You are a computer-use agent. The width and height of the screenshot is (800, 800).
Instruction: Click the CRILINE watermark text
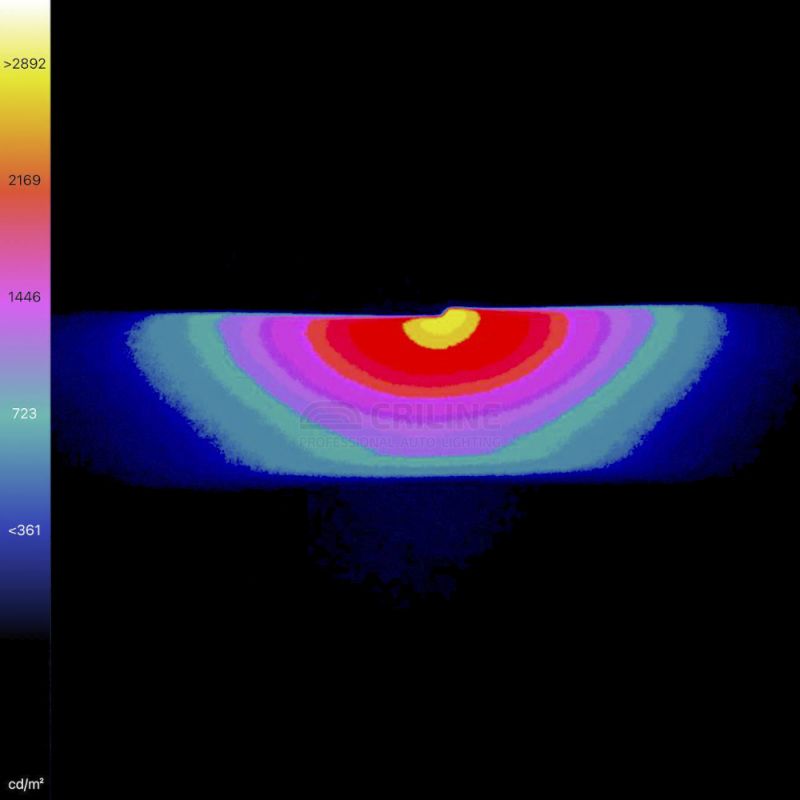tap(435, 416)
